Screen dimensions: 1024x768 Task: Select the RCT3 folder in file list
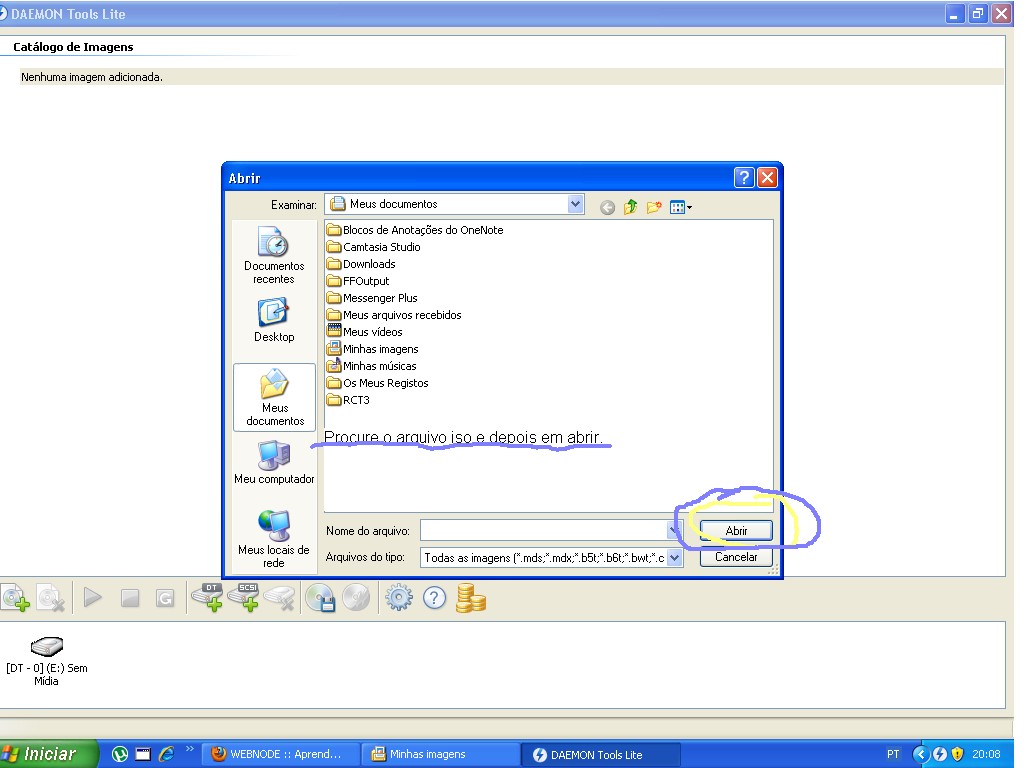356,400
